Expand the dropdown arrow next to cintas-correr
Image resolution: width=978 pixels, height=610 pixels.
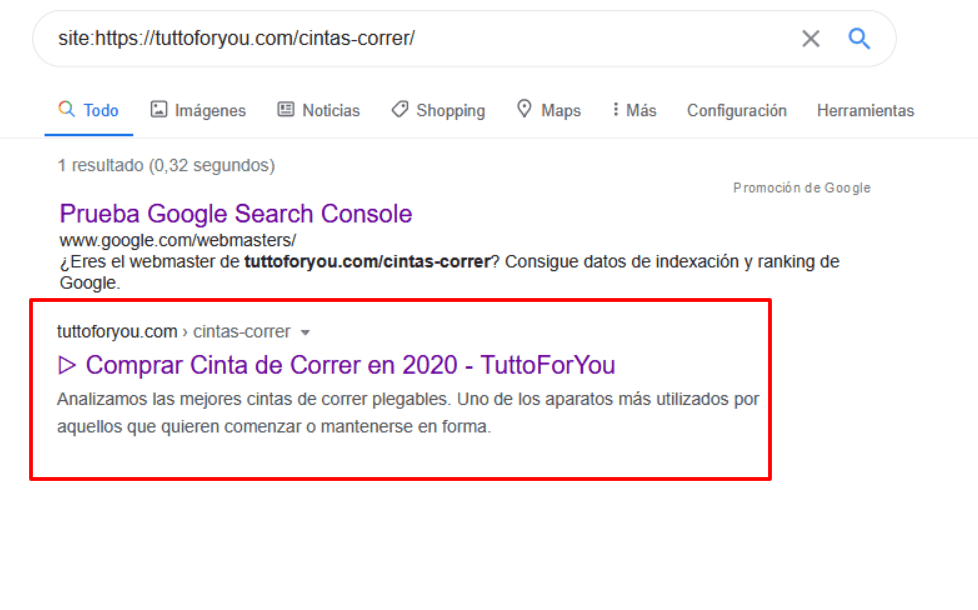click(305, 332)
